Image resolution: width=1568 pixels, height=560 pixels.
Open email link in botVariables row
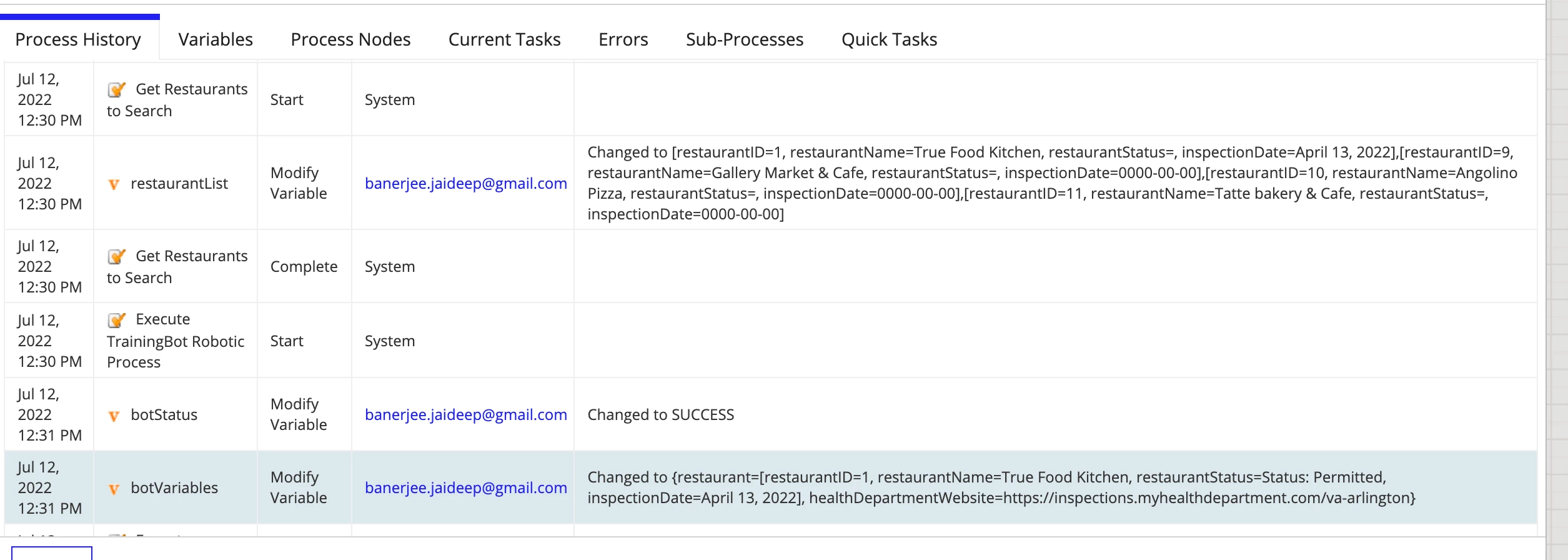[x=466, y=487]
